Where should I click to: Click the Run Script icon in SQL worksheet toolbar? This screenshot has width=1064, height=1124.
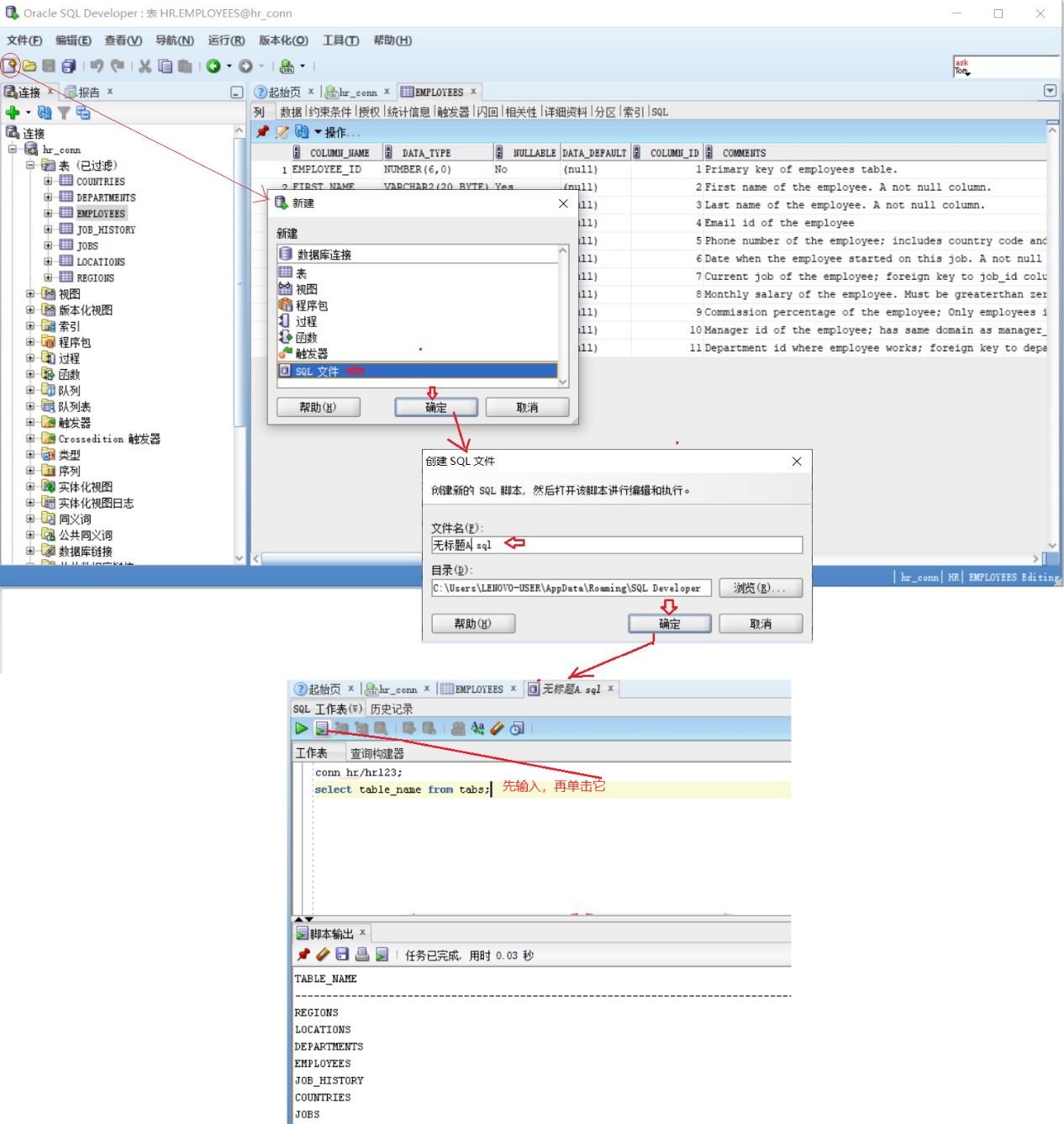(321, 728)
